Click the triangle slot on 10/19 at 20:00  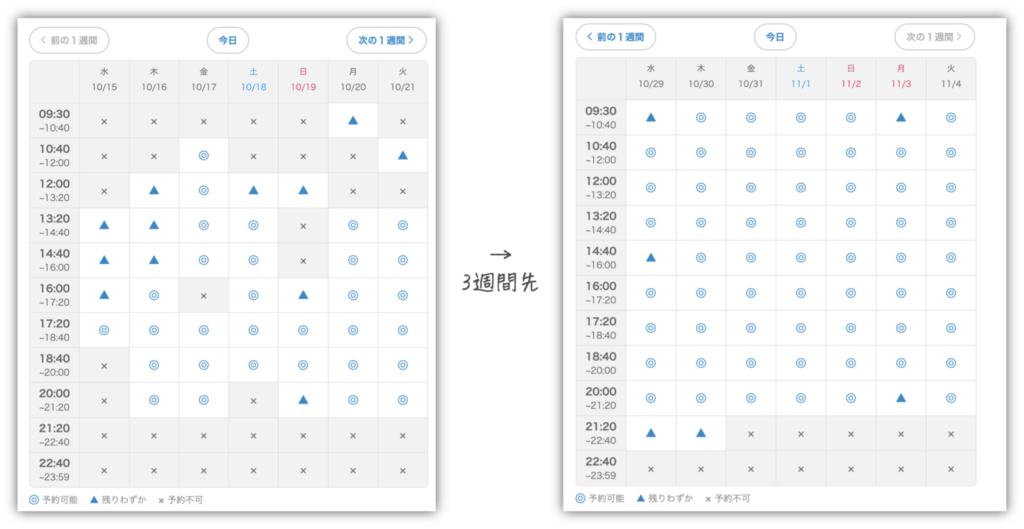pos(303,400)
